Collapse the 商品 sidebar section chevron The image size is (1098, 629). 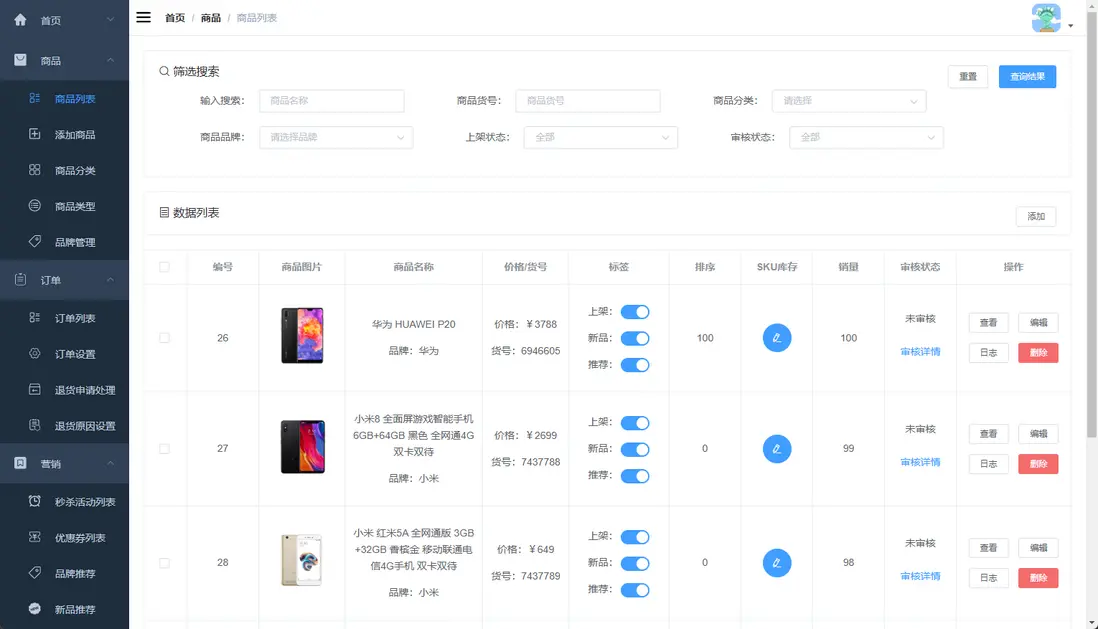(110, 60)
